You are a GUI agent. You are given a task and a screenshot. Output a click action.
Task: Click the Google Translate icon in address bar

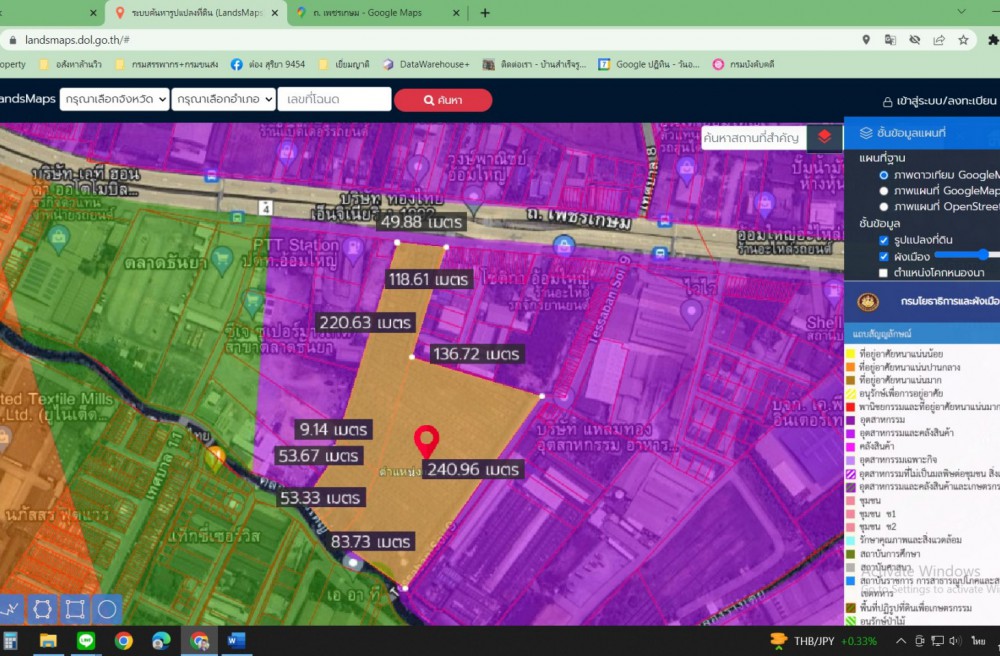click(890, 40)
